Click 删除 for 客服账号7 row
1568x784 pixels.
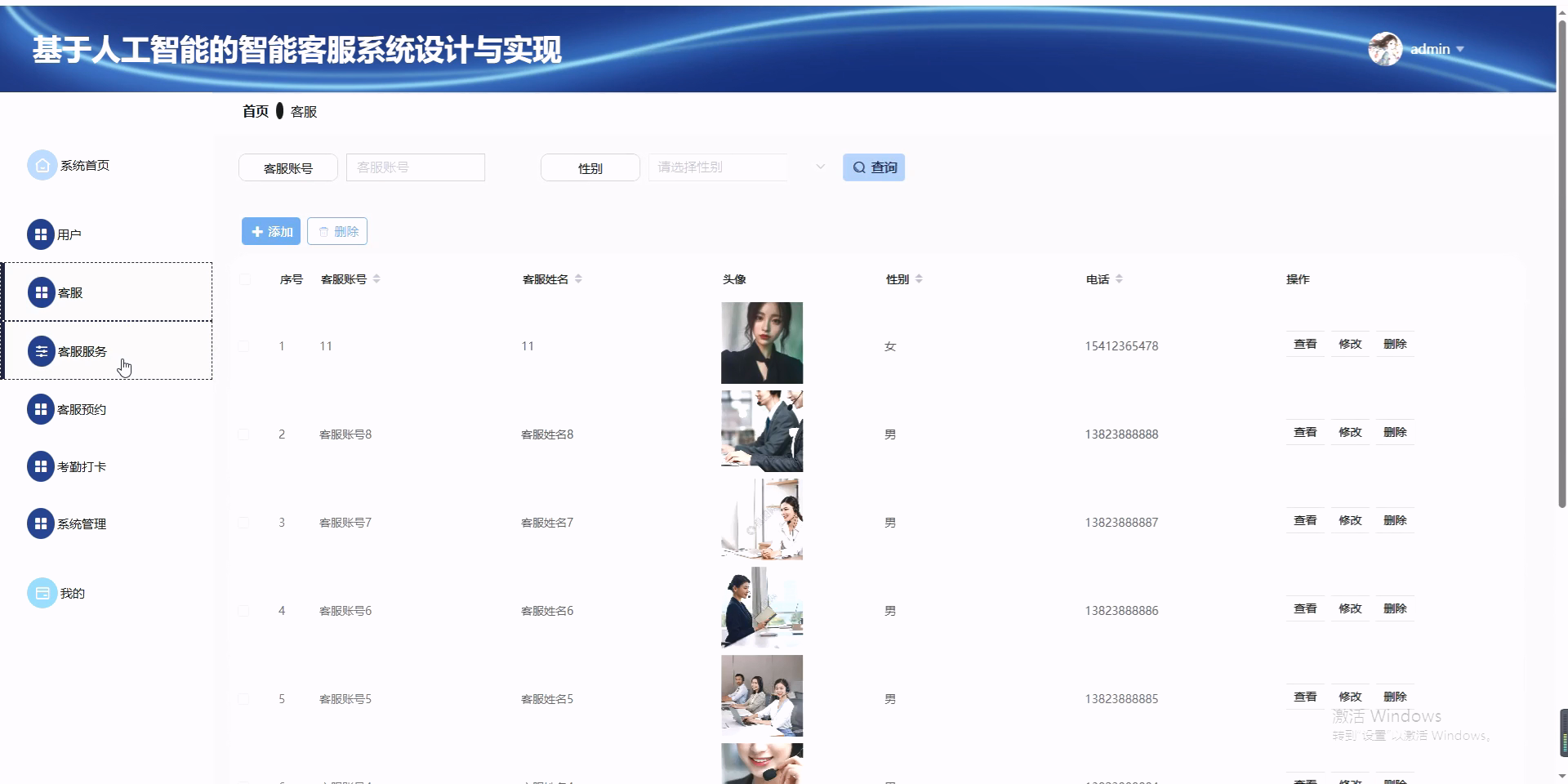[1395, 521]
